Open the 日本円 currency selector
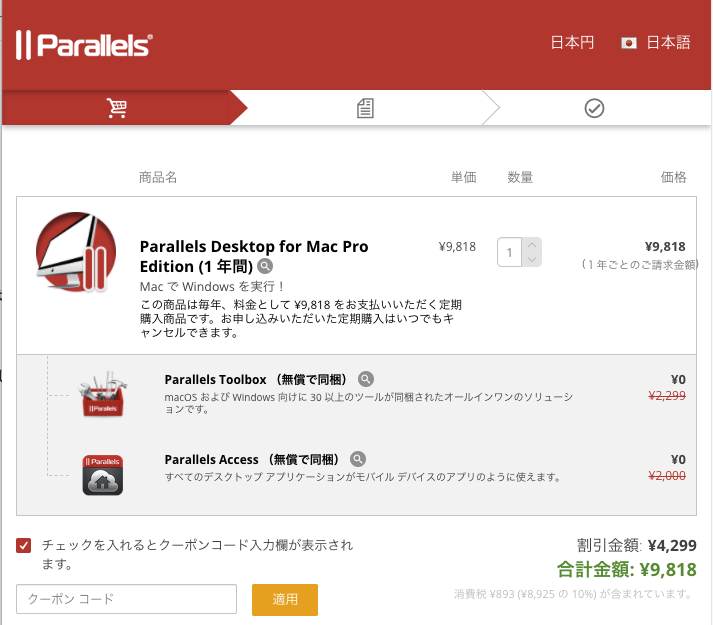The height and width of the screenshot is (625, 713). 572,43
